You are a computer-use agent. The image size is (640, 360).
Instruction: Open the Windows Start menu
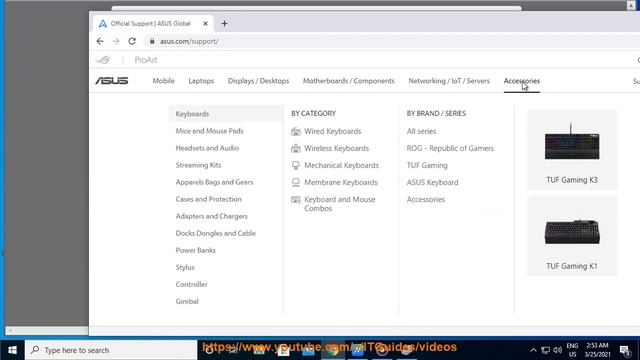[12, 350]
